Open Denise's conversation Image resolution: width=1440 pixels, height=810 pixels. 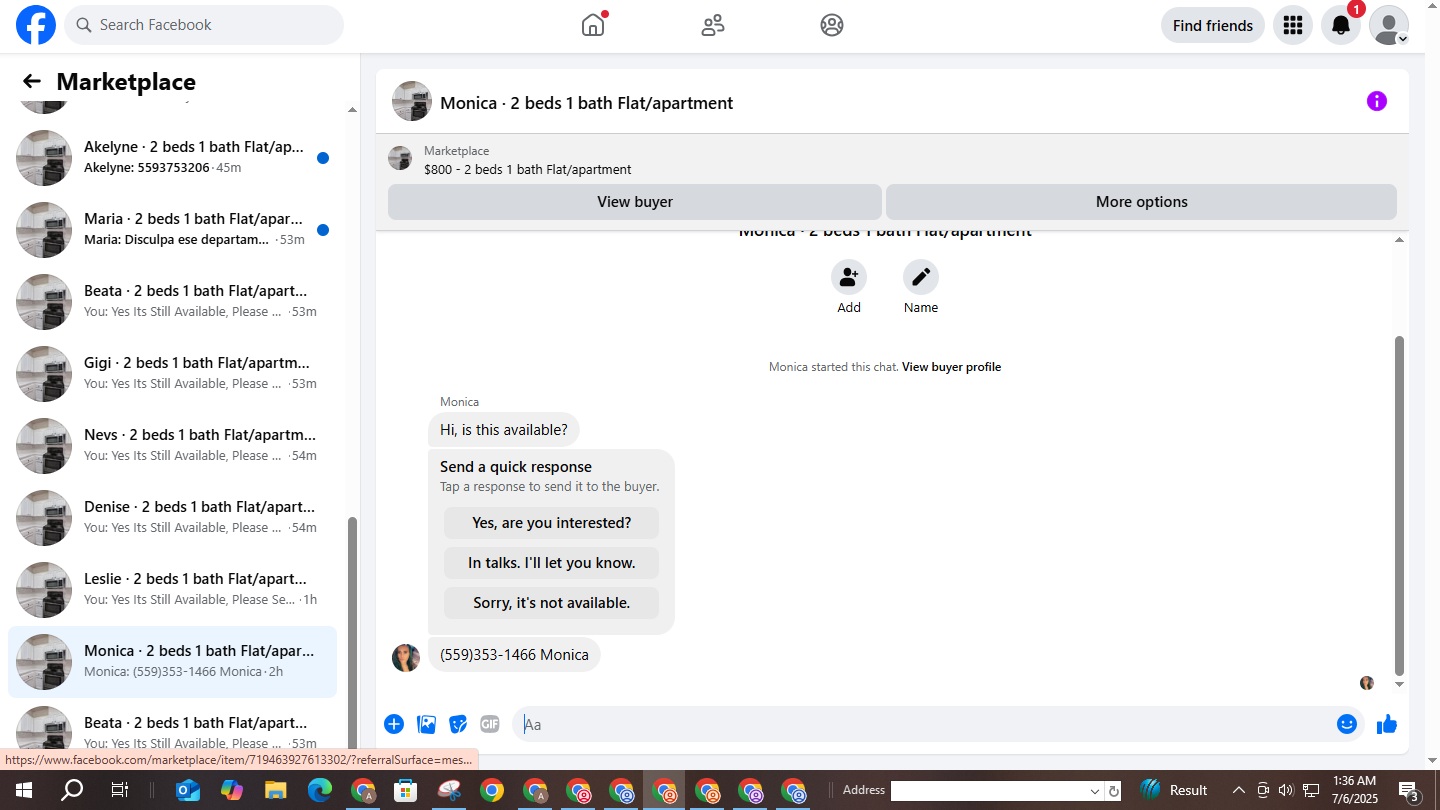point(172,518)
